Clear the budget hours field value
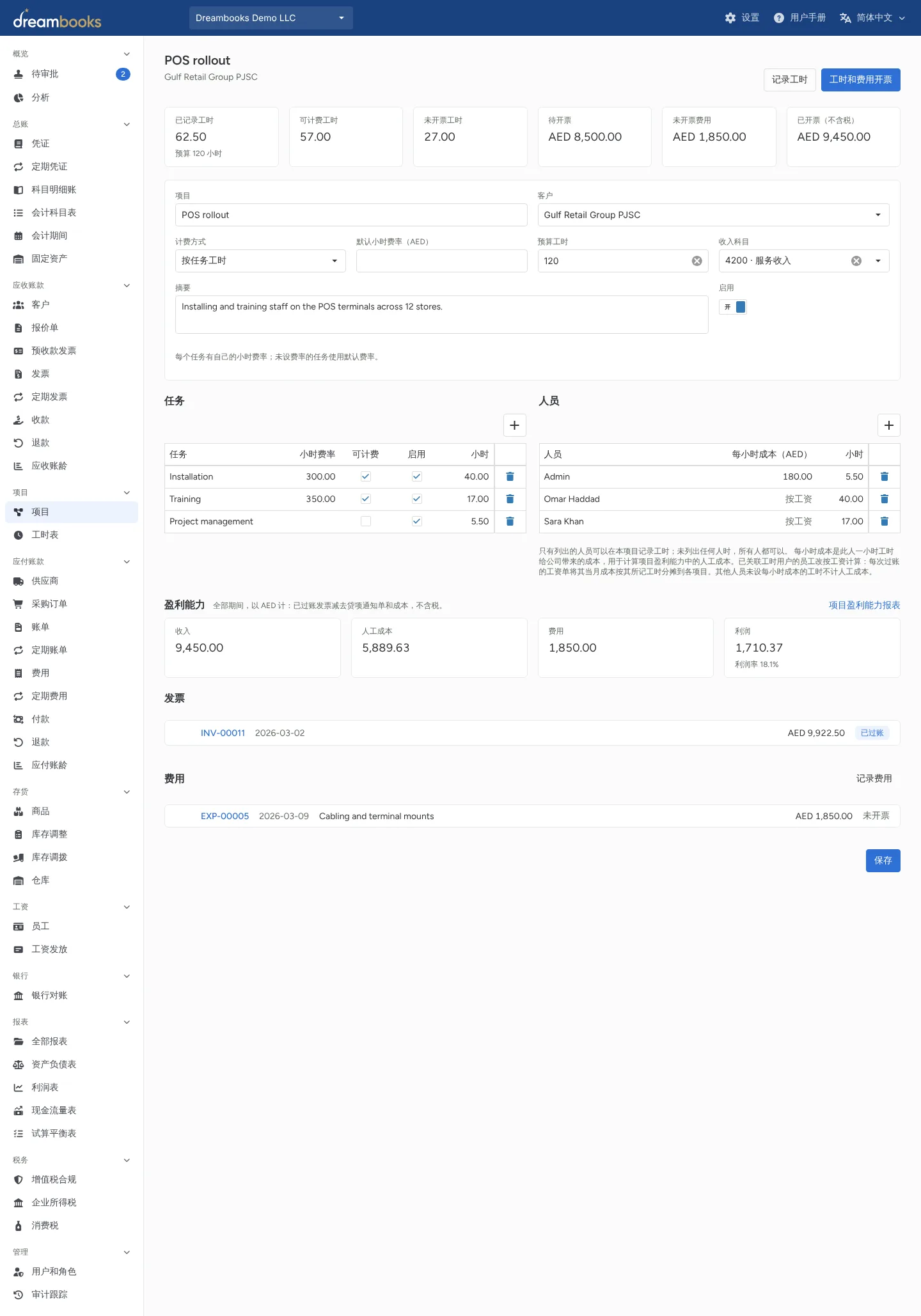This screenshot has width=921, height=1316. pyautogui.click(x=697, y=261)
